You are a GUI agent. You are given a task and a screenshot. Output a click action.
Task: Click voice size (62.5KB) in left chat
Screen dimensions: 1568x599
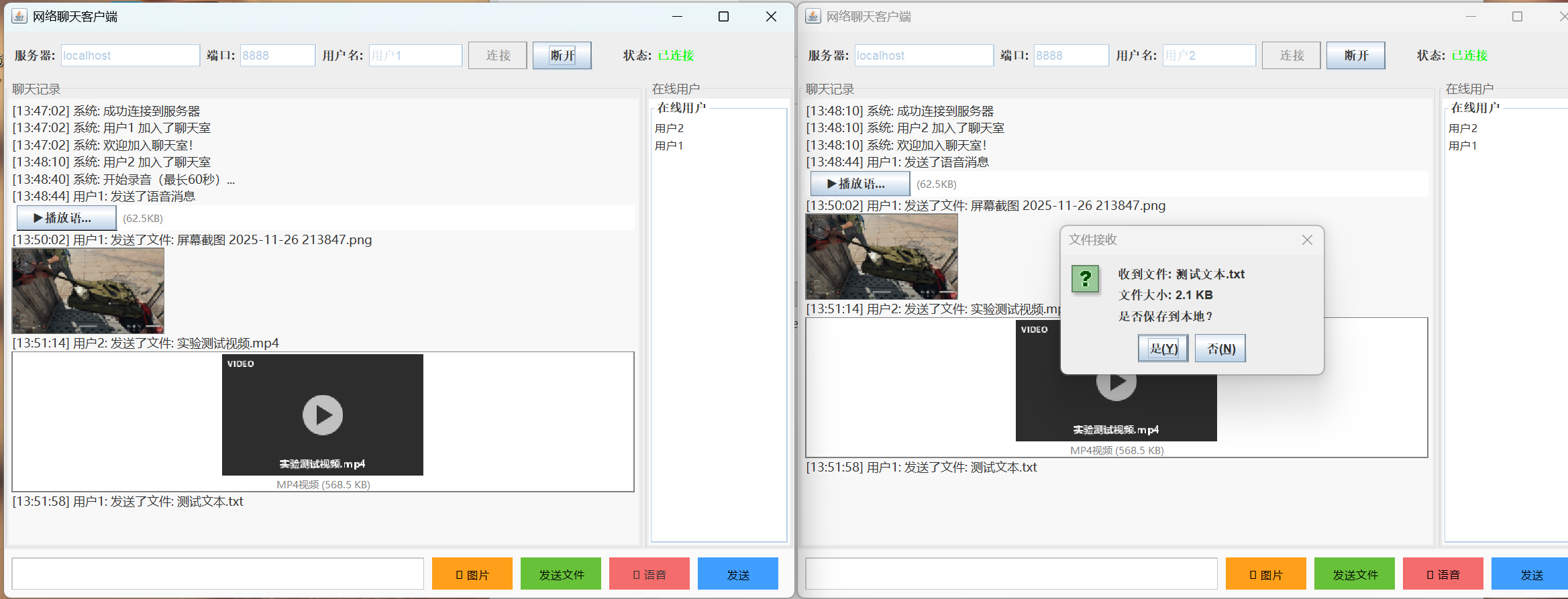tap(143, 219)
